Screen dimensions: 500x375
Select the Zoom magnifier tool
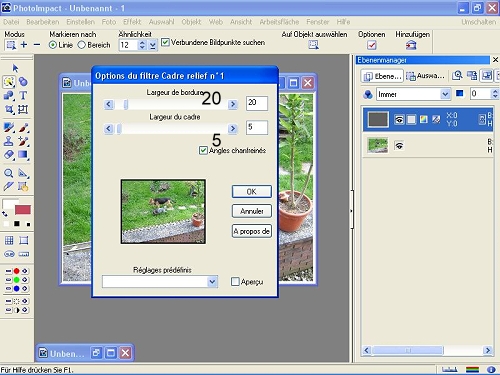coord(9,173)
